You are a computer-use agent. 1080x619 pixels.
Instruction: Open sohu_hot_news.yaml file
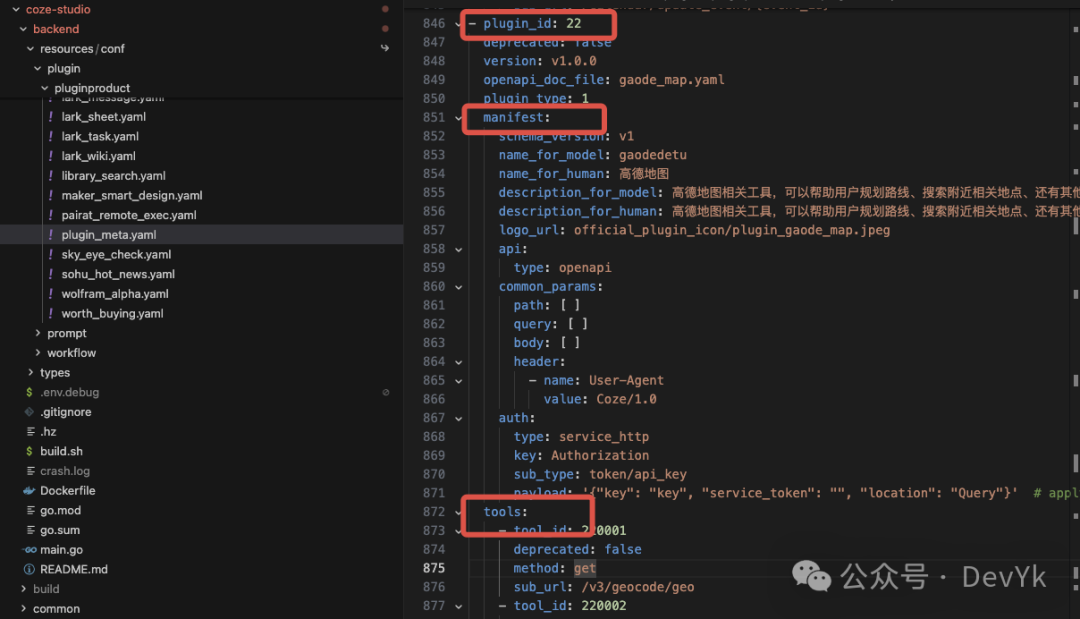coord(118,274)
